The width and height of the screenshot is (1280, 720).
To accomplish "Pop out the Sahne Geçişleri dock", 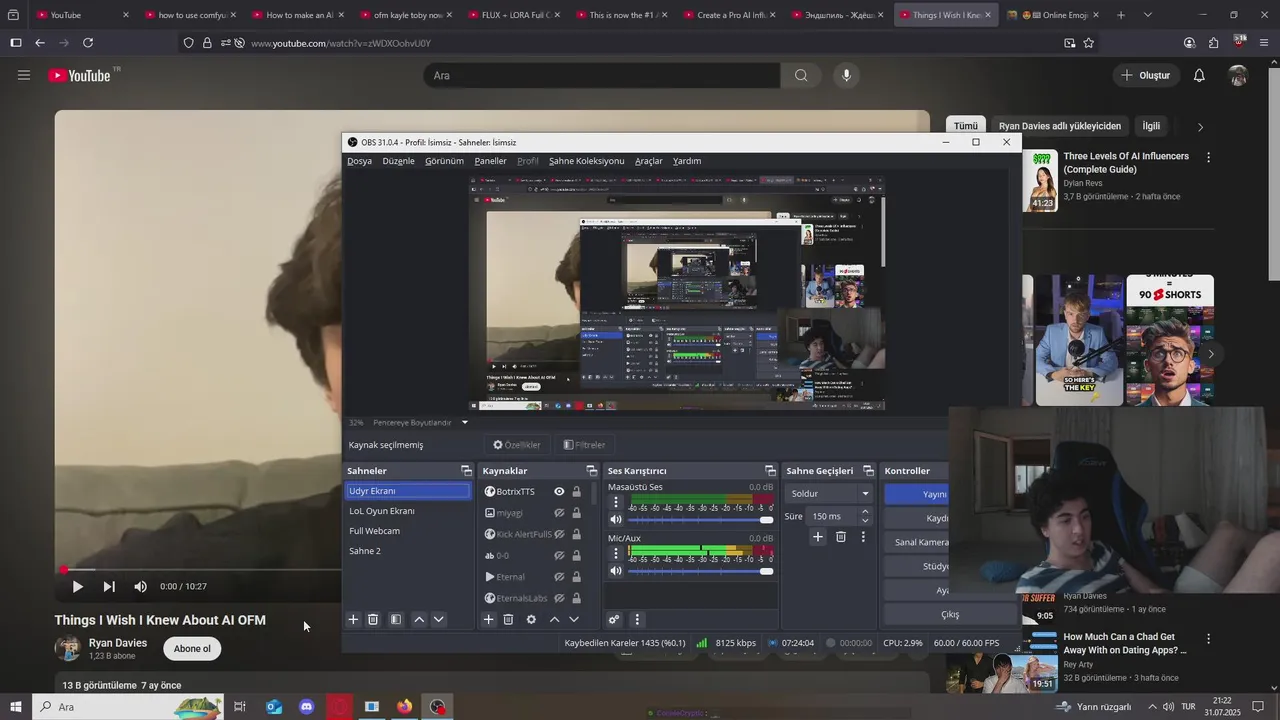I will [868, 471].
